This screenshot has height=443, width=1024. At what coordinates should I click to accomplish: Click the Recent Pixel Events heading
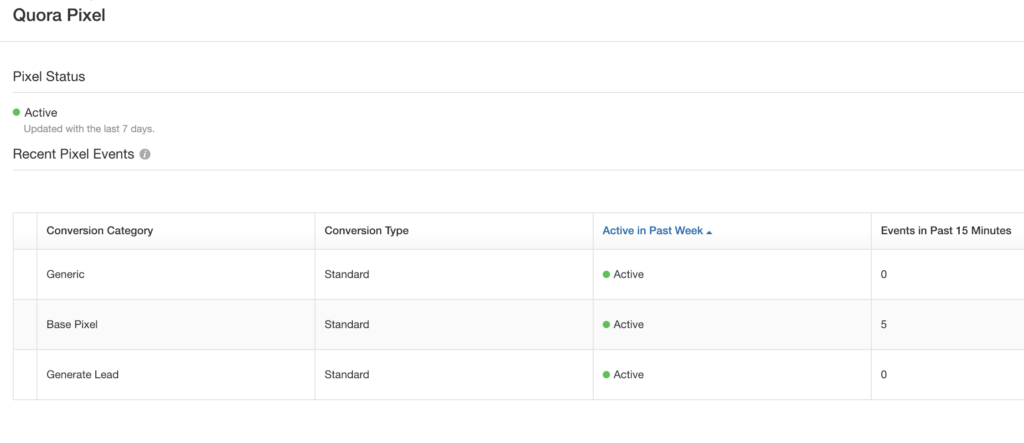click(x=73, y=155)
